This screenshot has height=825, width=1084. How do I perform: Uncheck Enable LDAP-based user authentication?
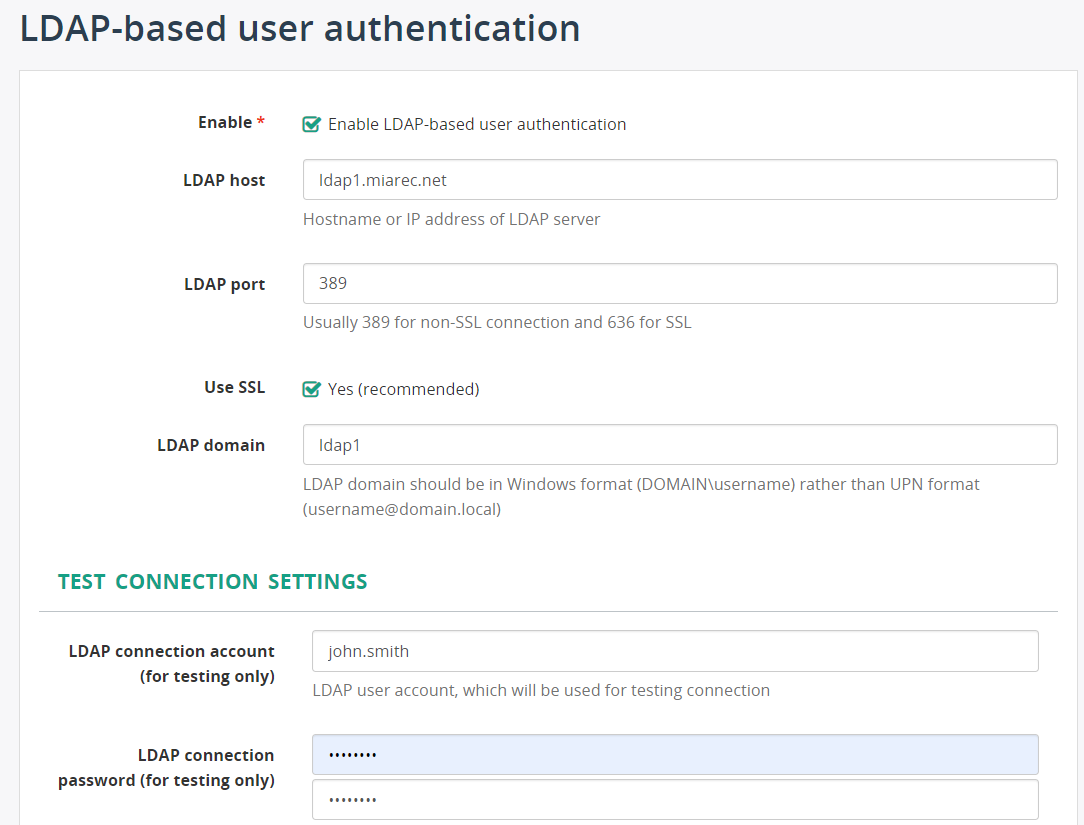[313, 123]
